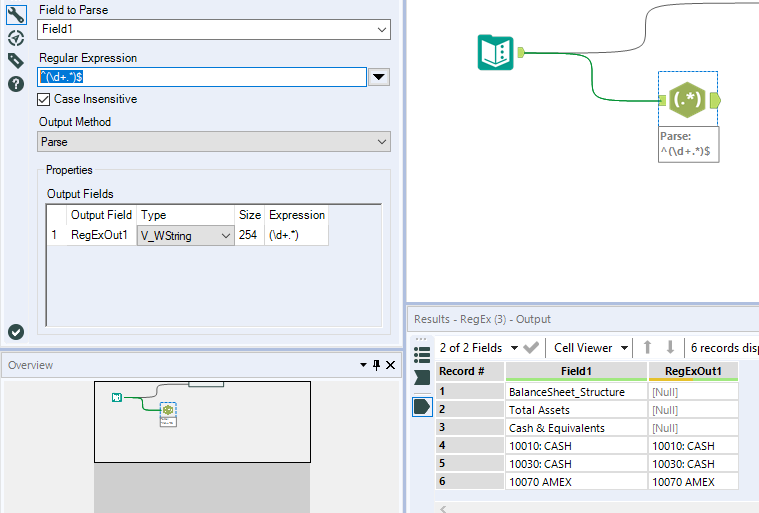Image resolution: width=759 pixels, height=513 pixels.
Task: Click the apply checkmark circle icon
Action: (16, 332)
